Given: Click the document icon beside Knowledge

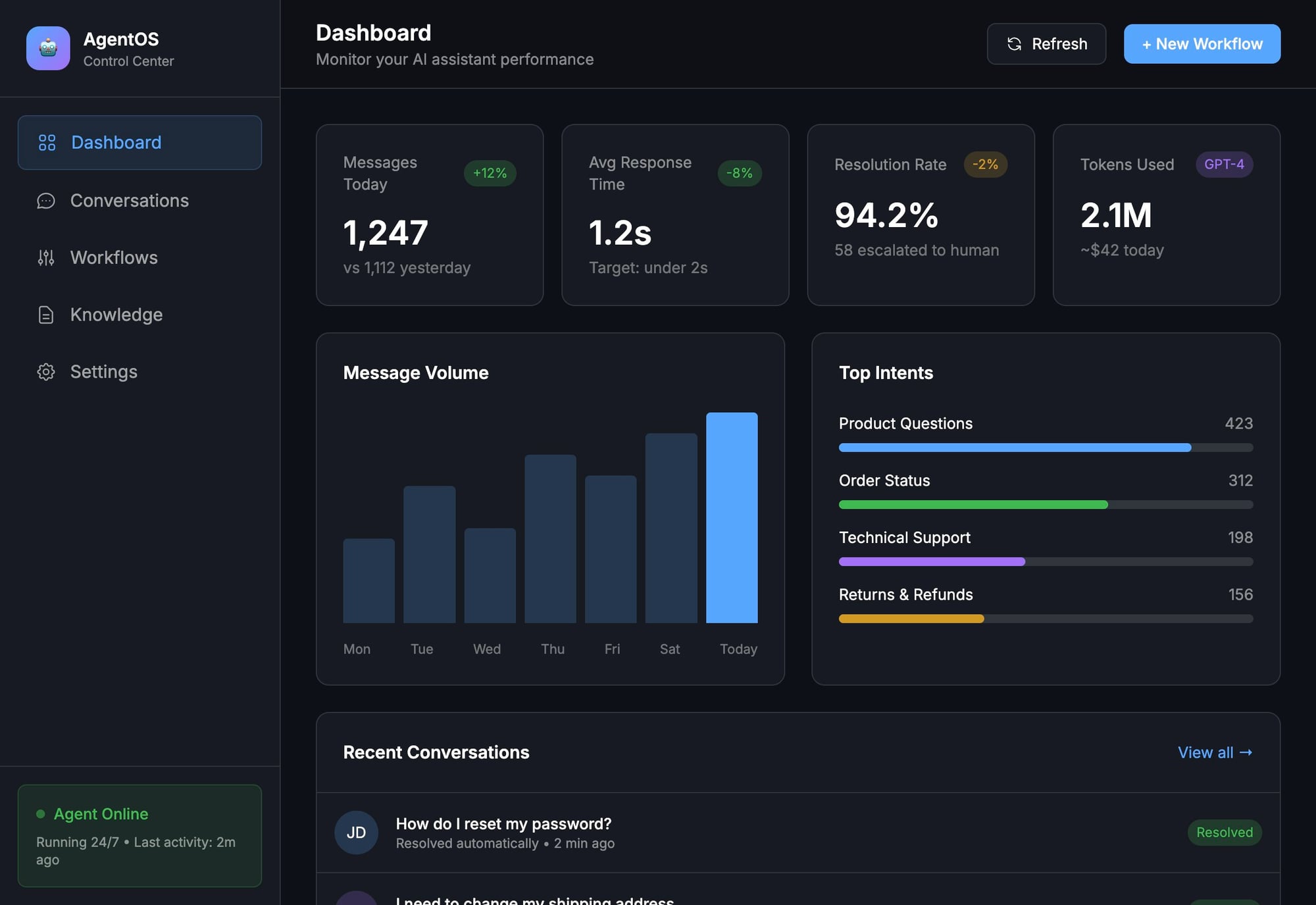Looking at the screenshot, I should pyautogui.click(x=45, y=315).
